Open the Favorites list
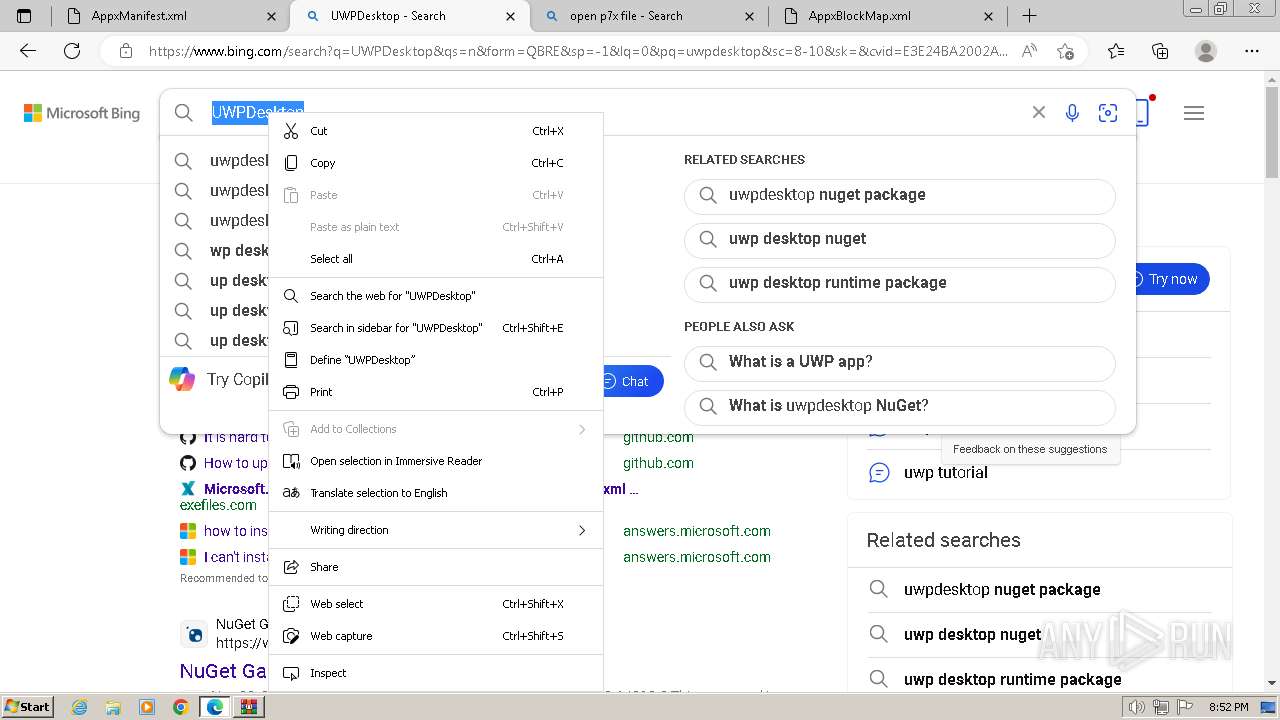1280x720 pixels. (1116, 51)
